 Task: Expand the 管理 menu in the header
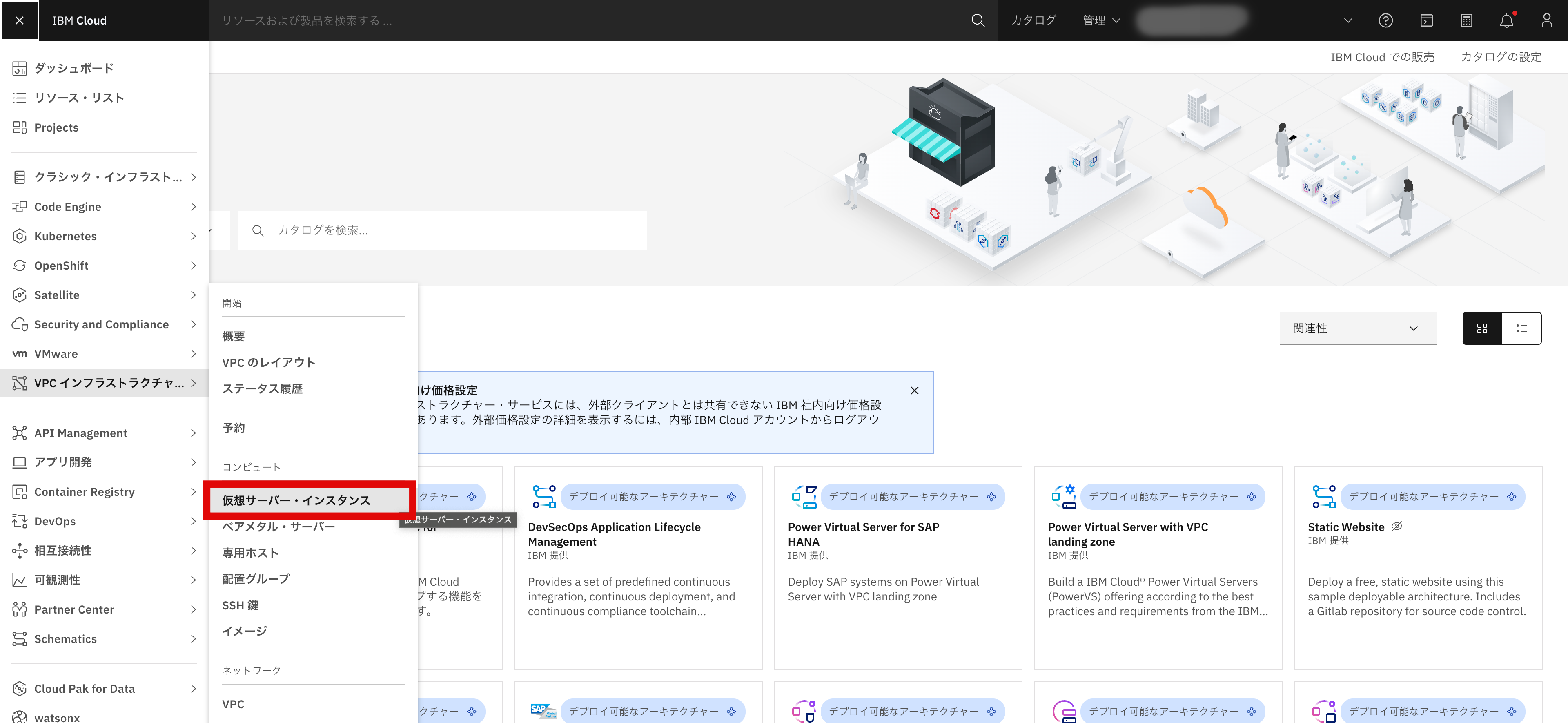tap(1101, 21)
